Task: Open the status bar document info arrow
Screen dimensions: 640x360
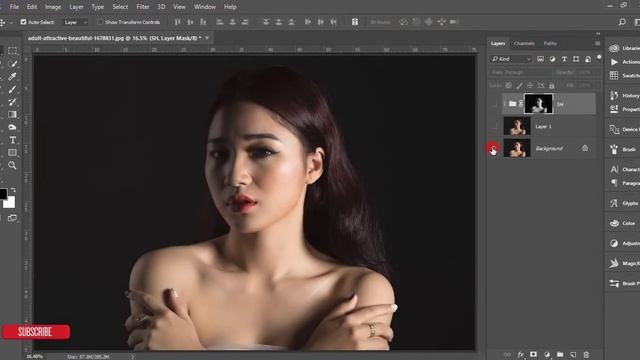Action: click(133, 357)
